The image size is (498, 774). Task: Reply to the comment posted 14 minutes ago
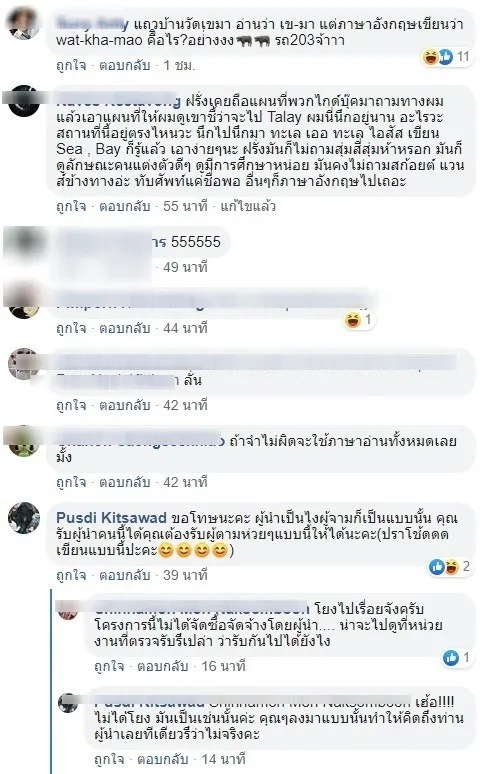click(x=163, y=759)
